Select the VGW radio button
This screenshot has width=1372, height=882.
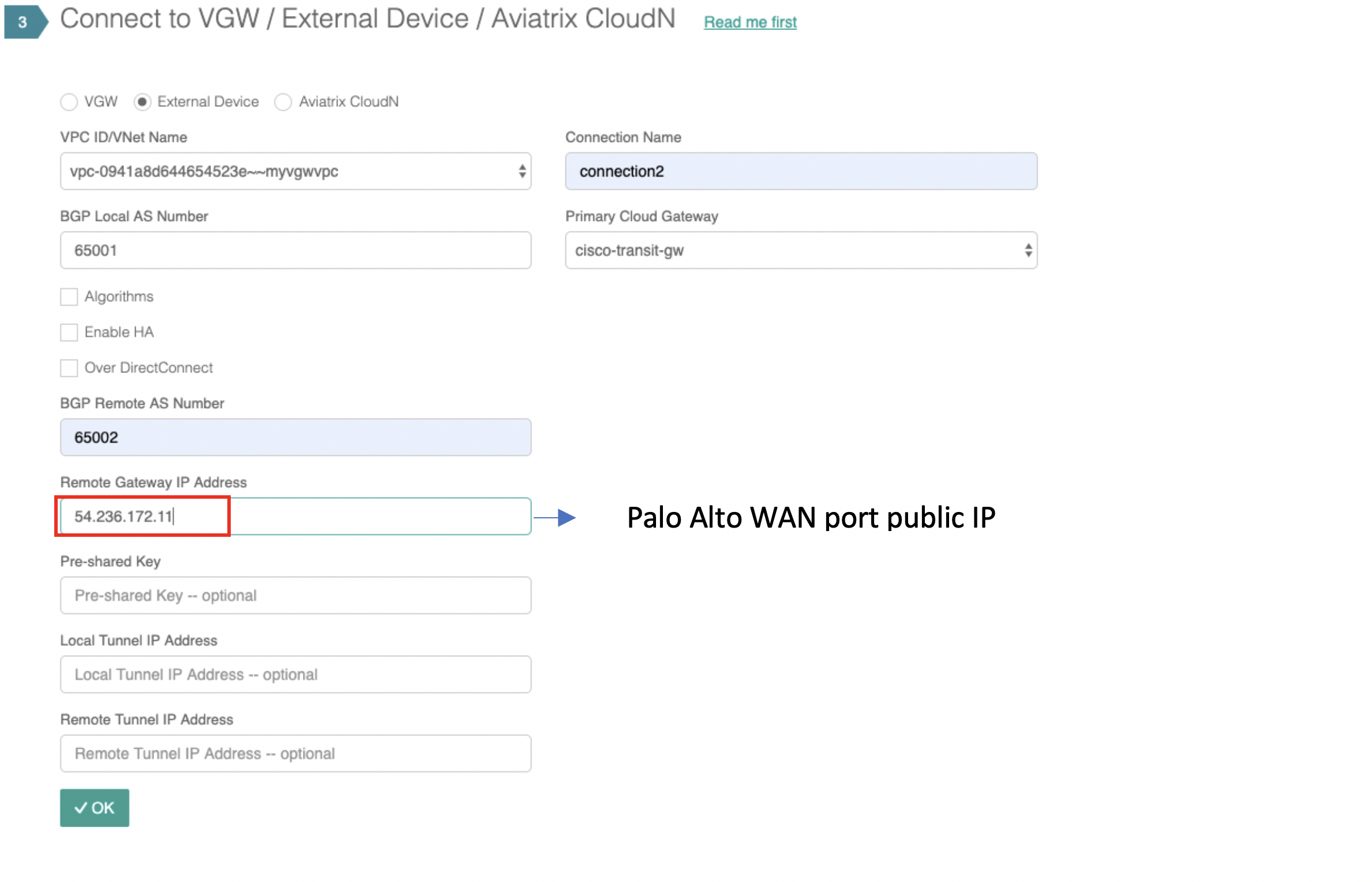69,102
